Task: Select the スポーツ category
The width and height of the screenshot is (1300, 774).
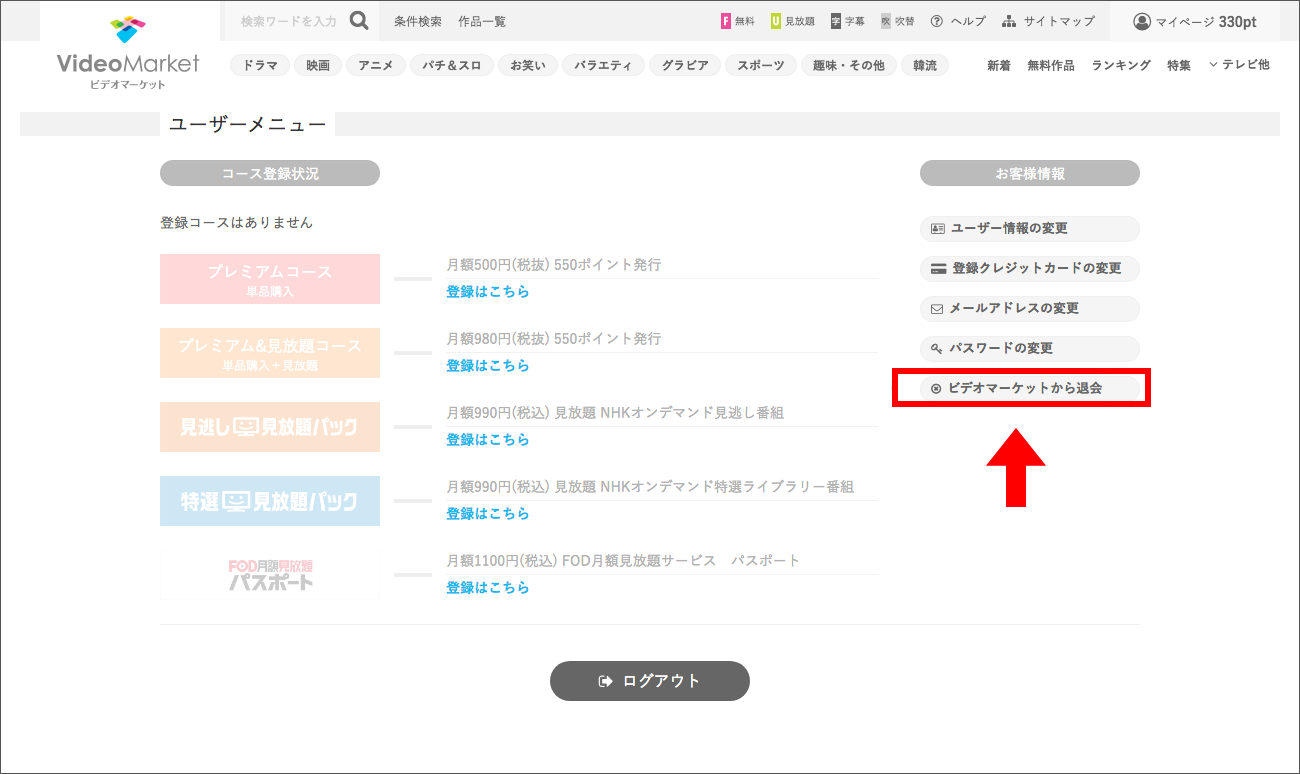Action: (761, 65)
